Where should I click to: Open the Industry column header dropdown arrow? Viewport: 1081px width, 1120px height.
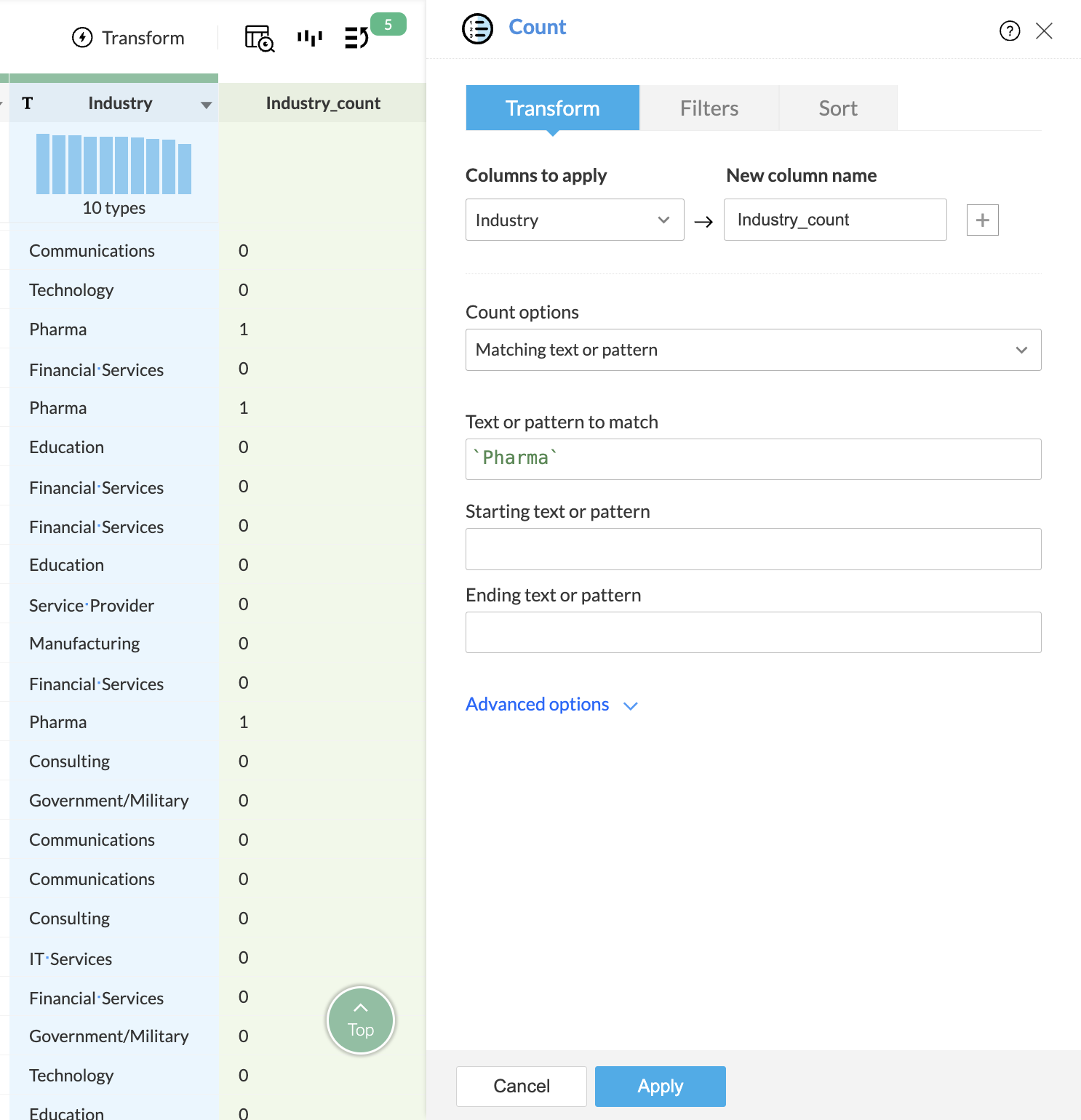[x=206, y=105]
